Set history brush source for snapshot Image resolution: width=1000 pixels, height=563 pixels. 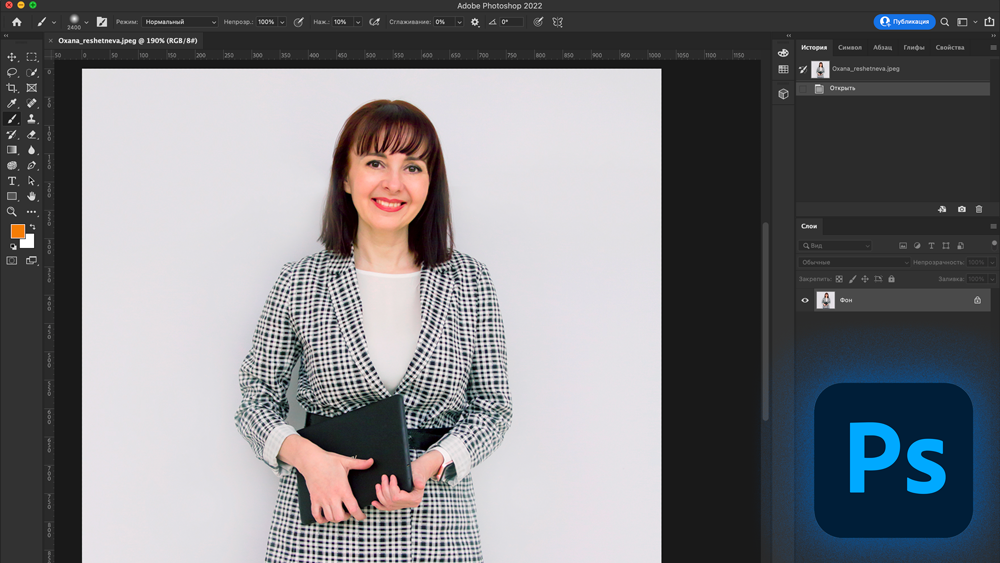(803, 69)
